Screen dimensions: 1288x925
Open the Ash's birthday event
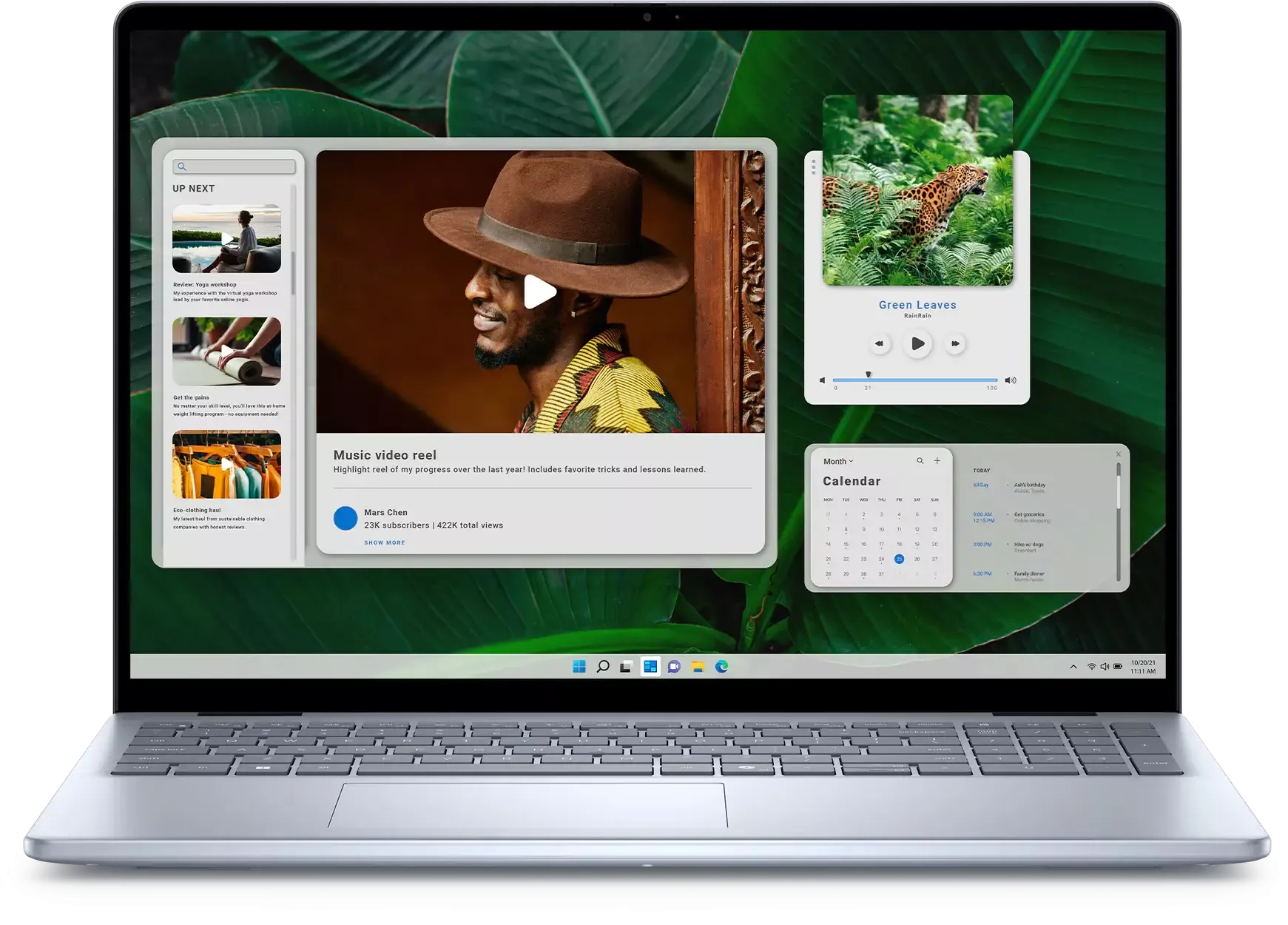coord(1029,485)
